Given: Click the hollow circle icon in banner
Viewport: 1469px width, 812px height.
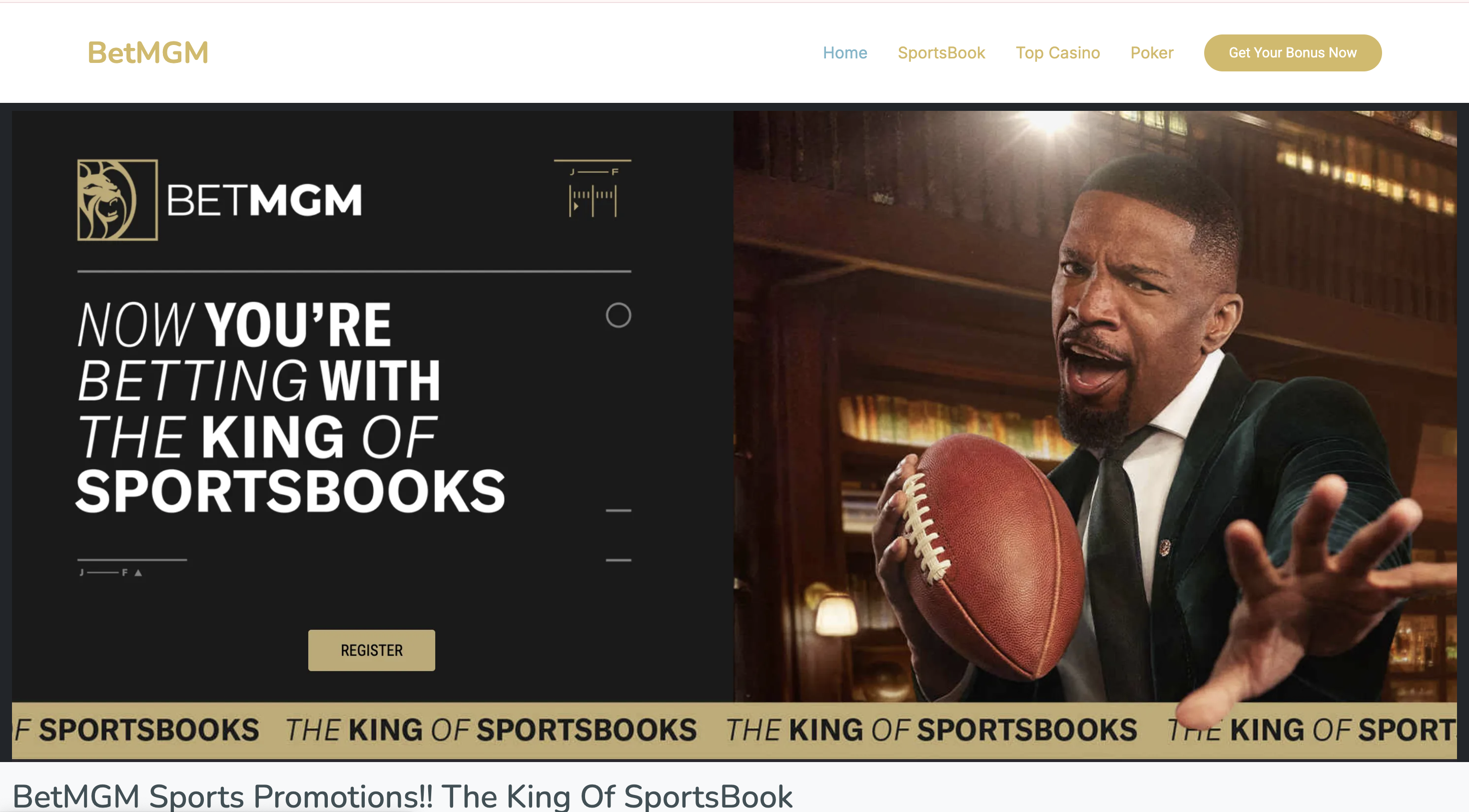Looking at the screenshot, I should pyautogui.click(x=618, y=315).
